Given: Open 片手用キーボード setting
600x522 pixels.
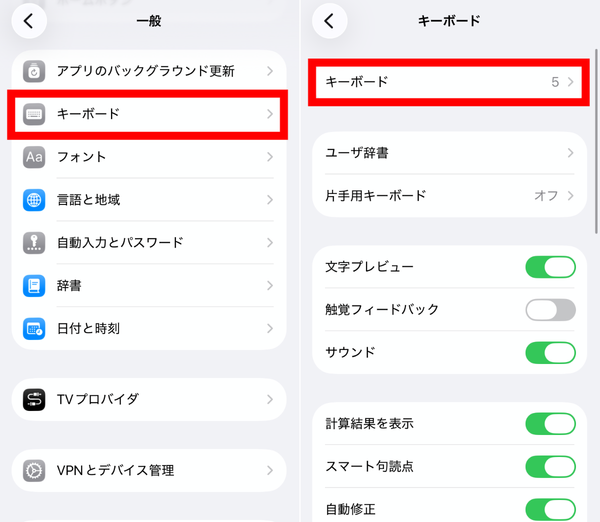Looking at the screenshot, I should point(450,196).
